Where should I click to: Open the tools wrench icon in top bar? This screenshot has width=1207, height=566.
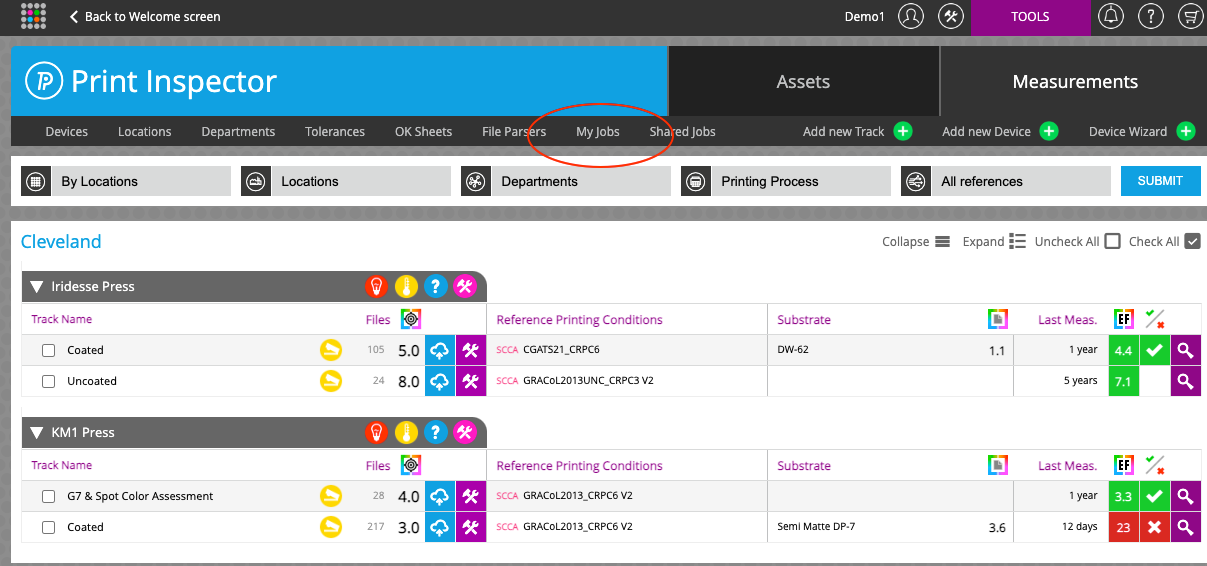point(951,17)
